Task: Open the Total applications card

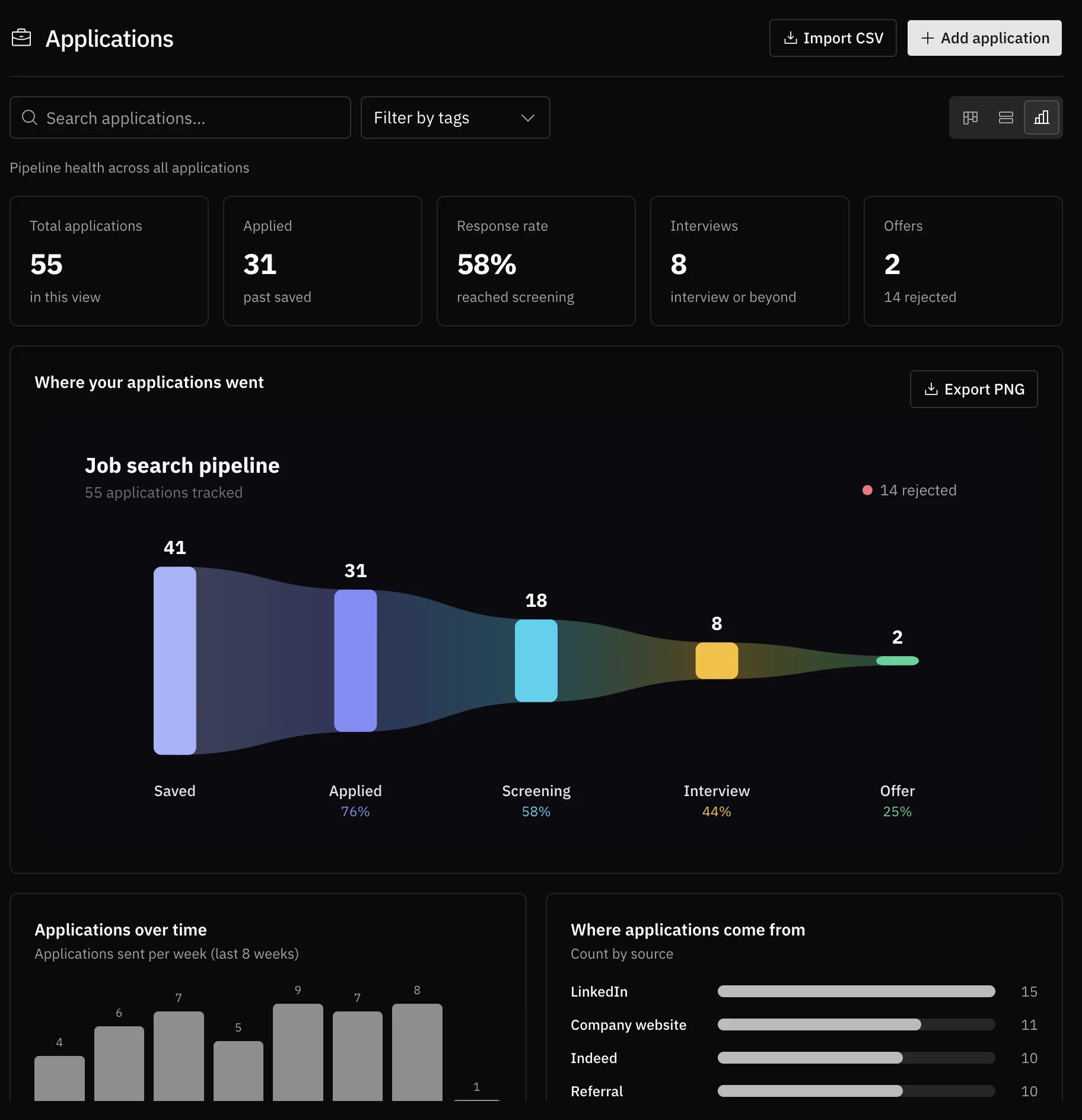Action: coord(109,261)
